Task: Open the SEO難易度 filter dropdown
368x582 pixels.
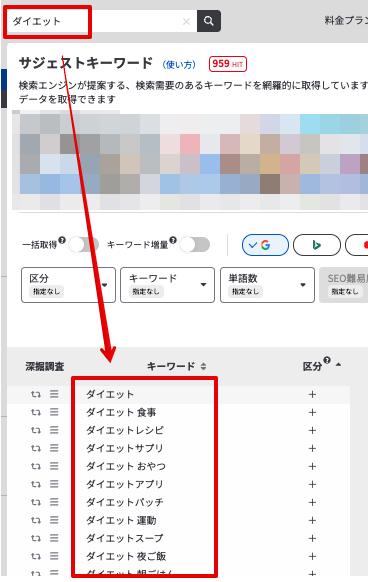Action: (x=343, y=285)
